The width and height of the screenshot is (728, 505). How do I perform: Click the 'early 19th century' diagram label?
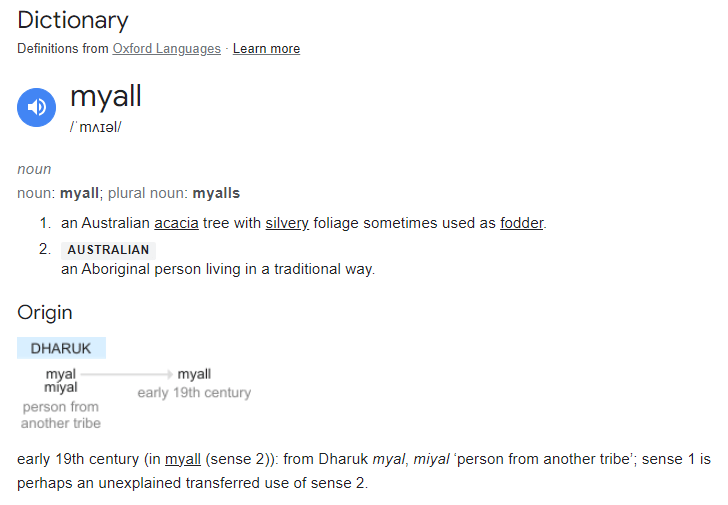(194, 393)
